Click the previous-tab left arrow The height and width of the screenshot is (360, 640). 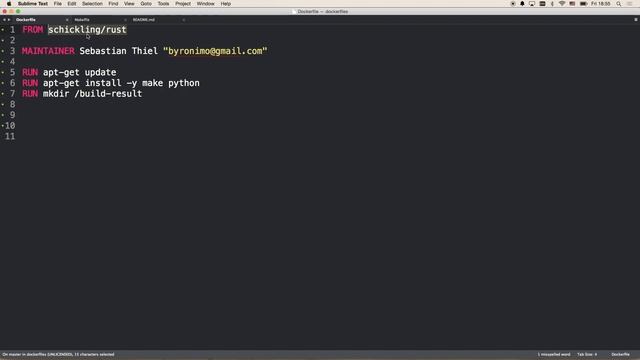click(4, 20)
